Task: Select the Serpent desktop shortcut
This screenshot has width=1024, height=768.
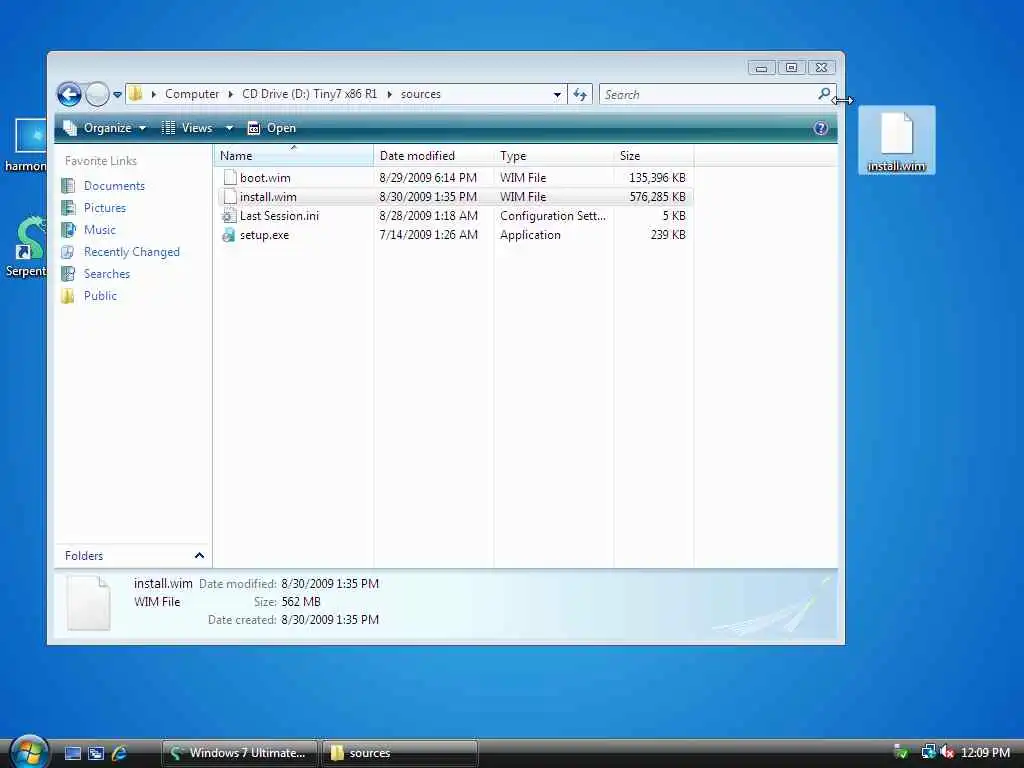Action: (x=26, y=247)
